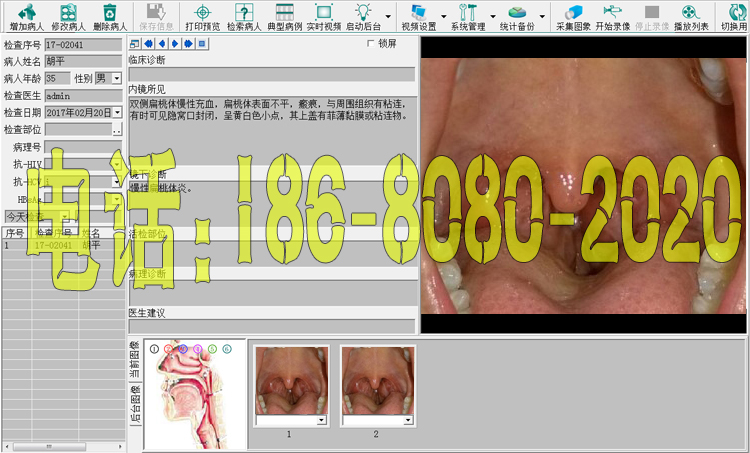Click the window layout icon beside record arrows

135,44
